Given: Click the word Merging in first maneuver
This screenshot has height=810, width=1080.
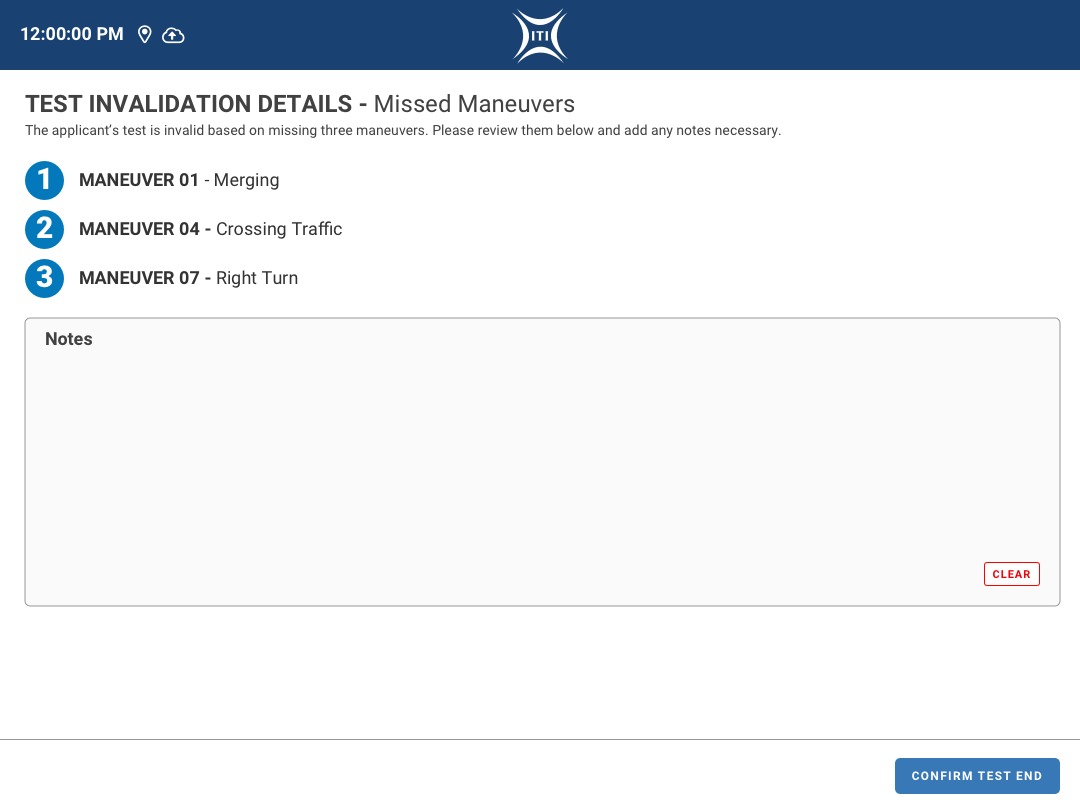Looking at the screenshot, I should [x=246, y=181].
